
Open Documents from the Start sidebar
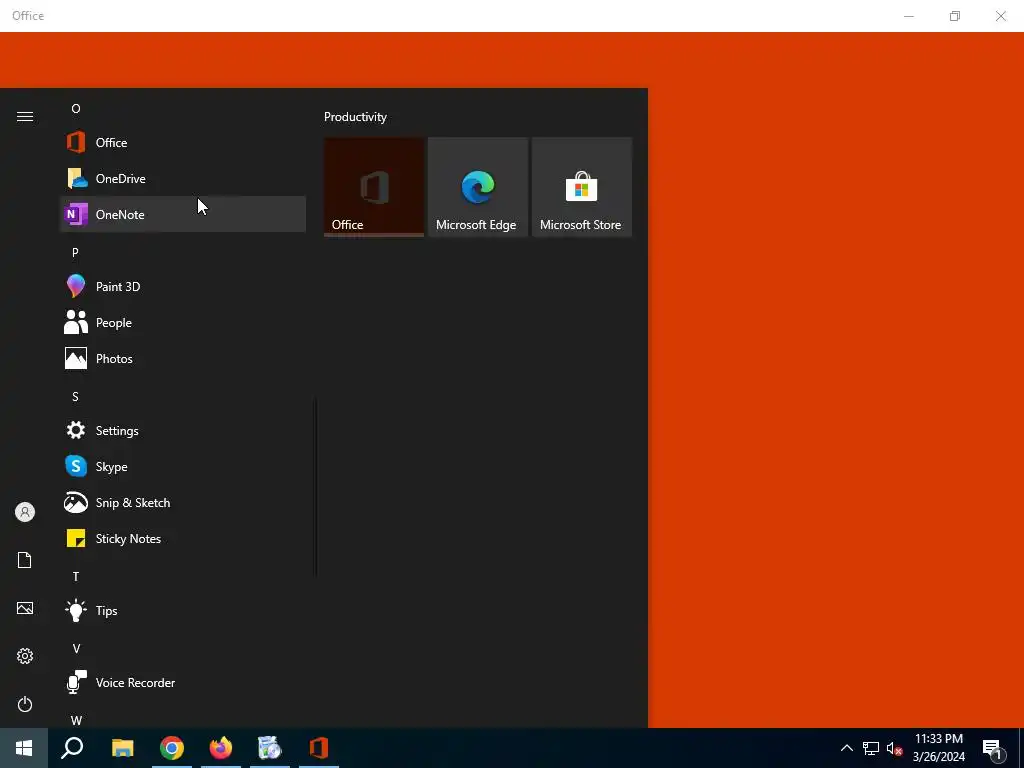[25, 560]
